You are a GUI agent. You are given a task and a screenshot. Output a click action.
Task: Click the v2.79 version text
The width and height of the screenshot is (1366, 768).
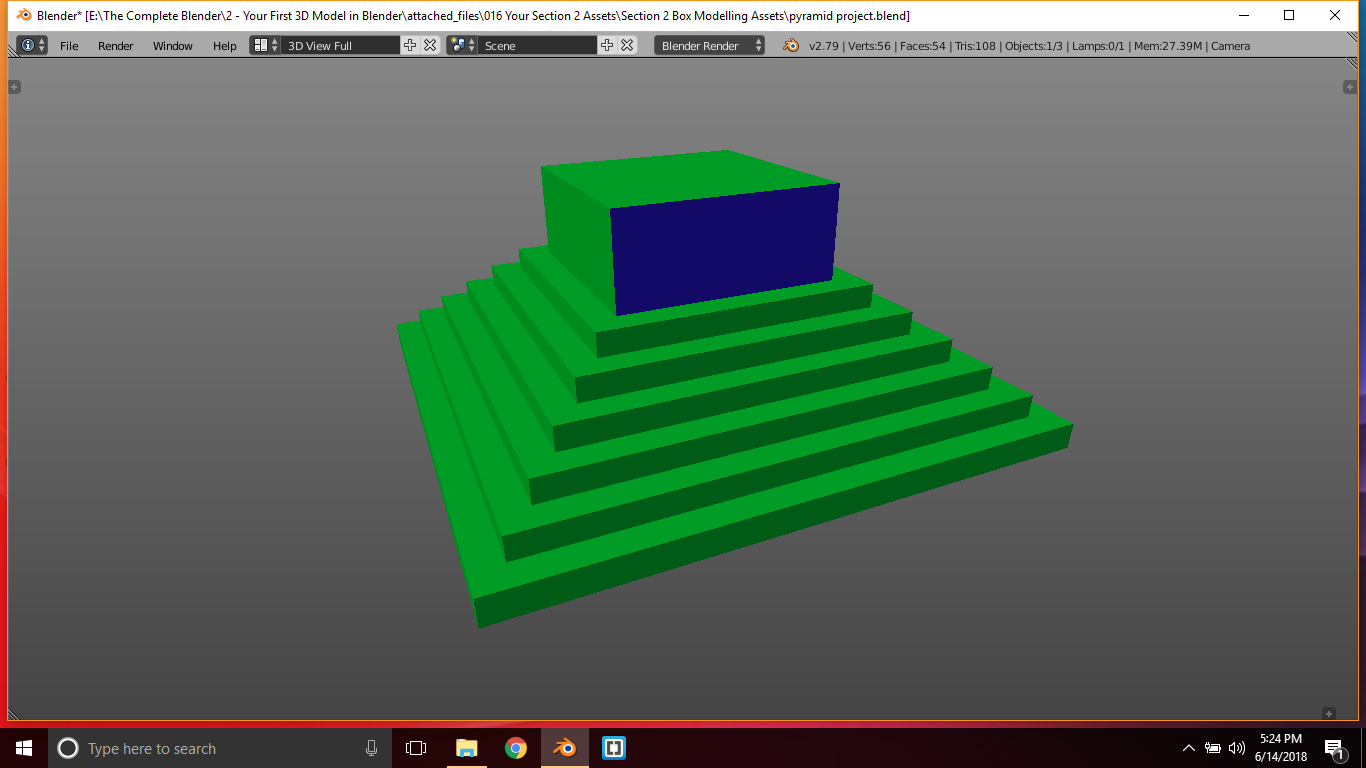(x=823, y=46)
